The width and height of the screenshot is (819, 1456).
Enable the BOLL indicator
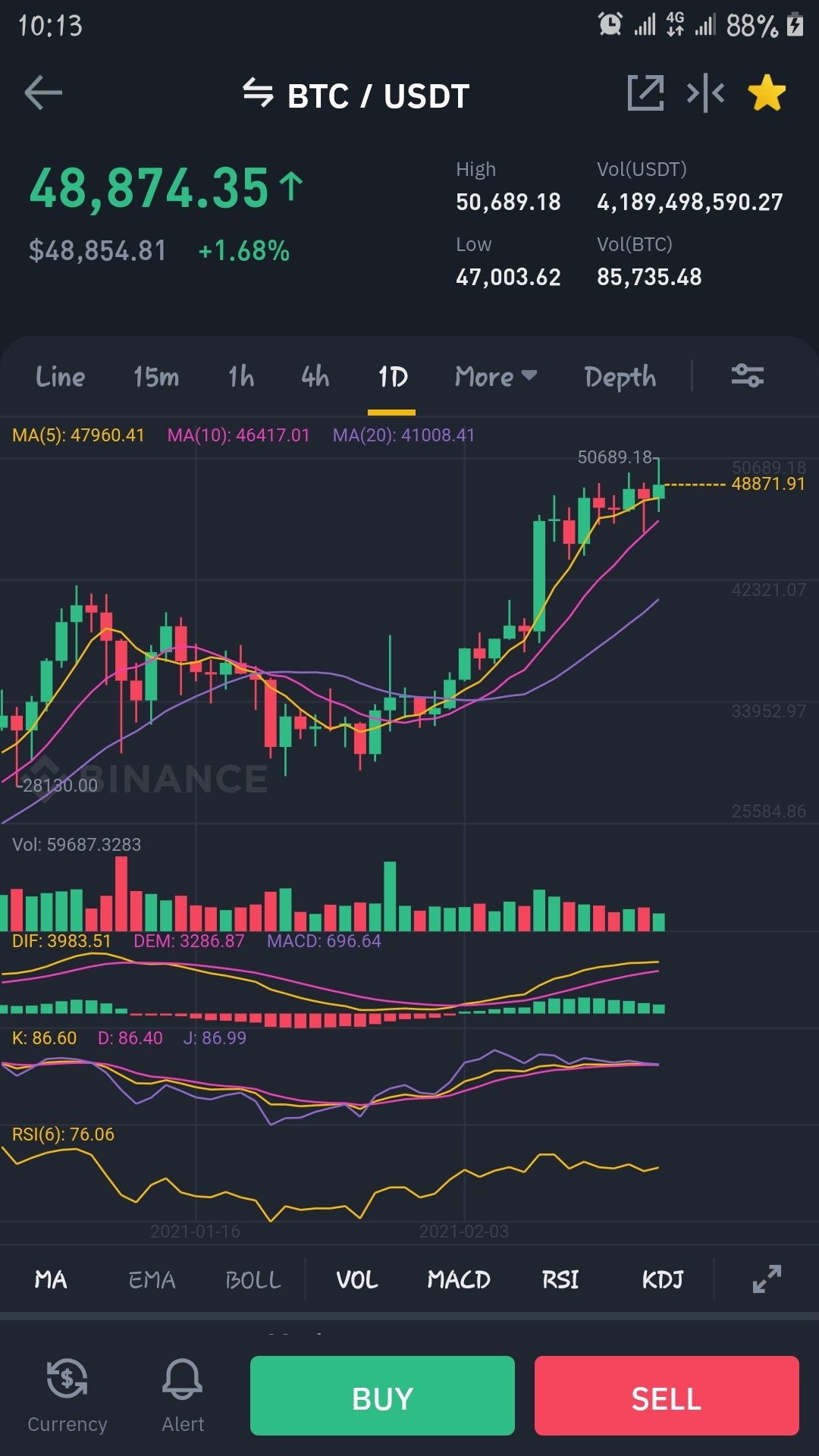click(253, 1280)
